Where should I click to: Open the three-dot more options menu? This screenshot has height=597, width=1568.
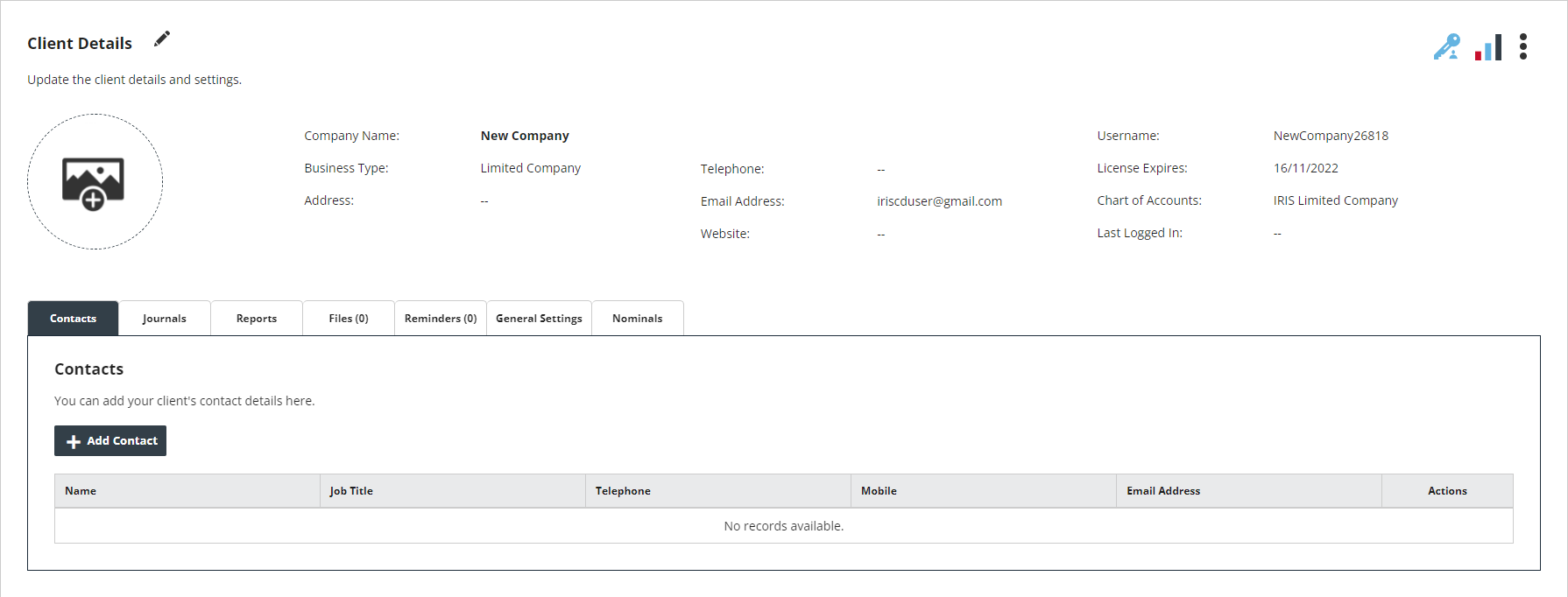tap(1523, 46)
